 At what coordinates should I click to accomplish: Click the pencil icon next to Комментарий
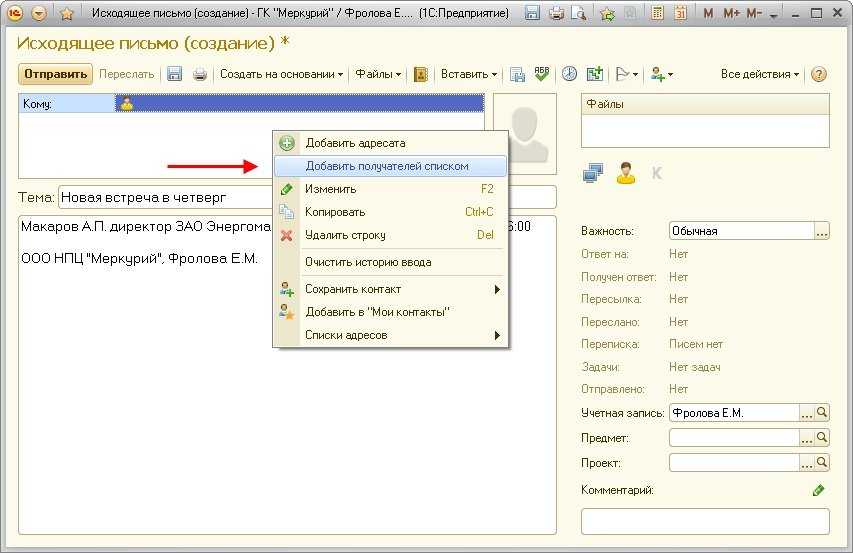pos(818,490)
